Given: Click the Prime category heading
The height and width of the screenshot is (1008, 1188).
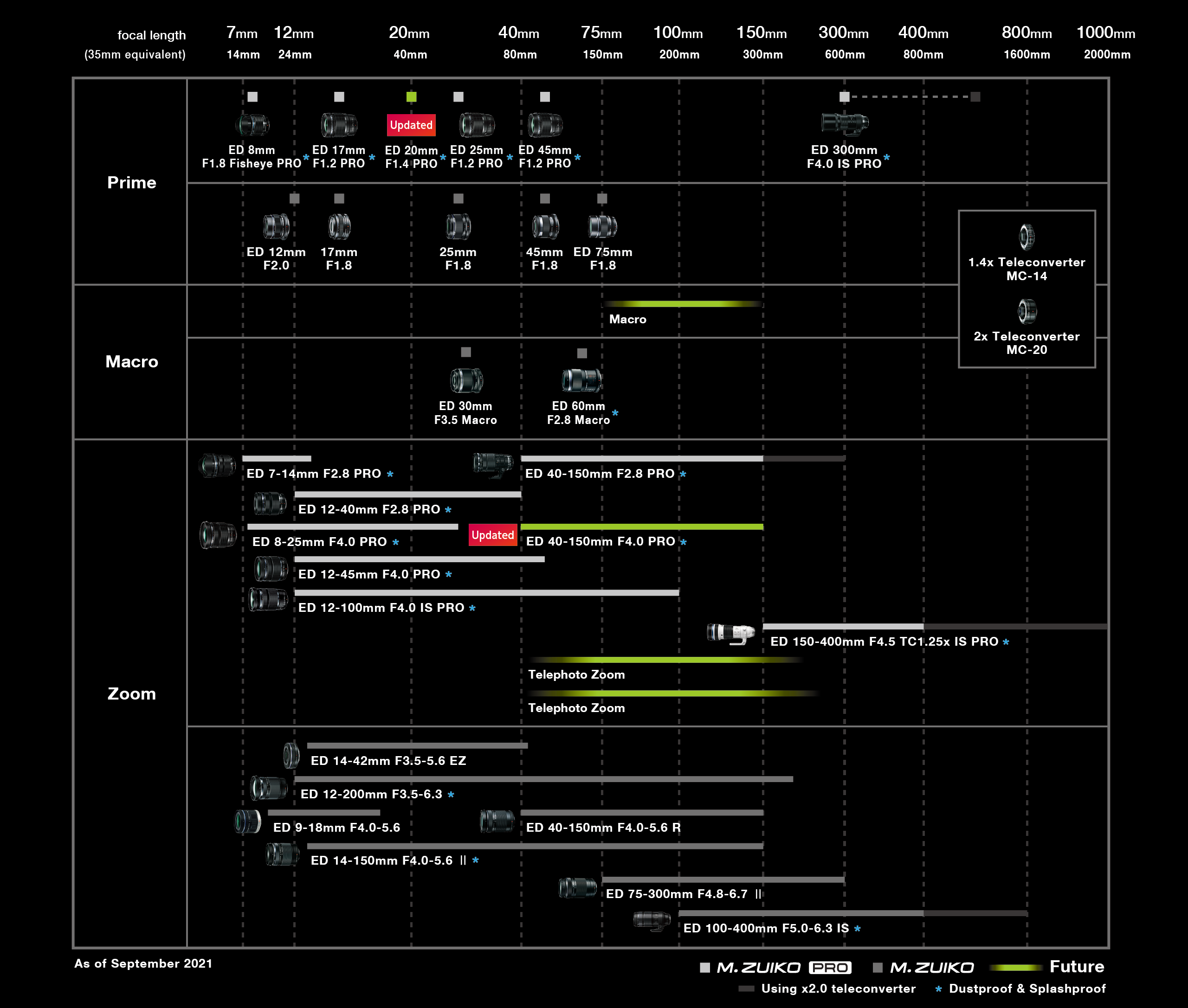Looking at the screenshot, I should (x=131, y=182).
